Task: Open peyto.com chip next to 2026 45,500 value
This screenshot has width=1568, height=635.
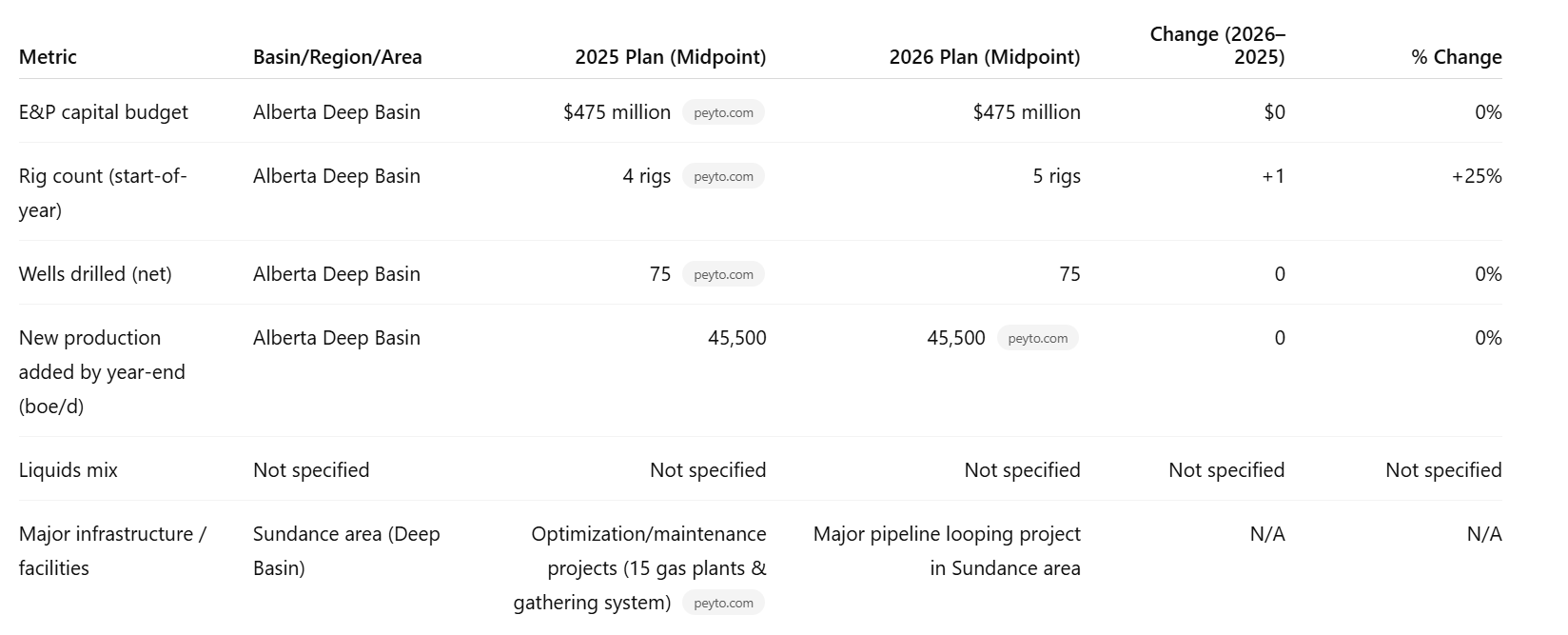Action: click(x=1037, y=338)
